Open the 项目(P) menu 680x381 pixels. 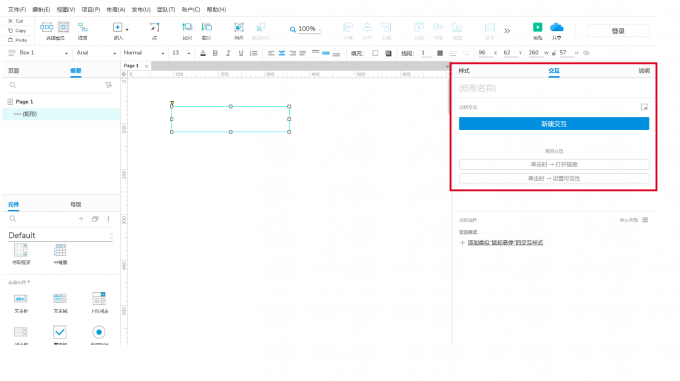[91, 9]
